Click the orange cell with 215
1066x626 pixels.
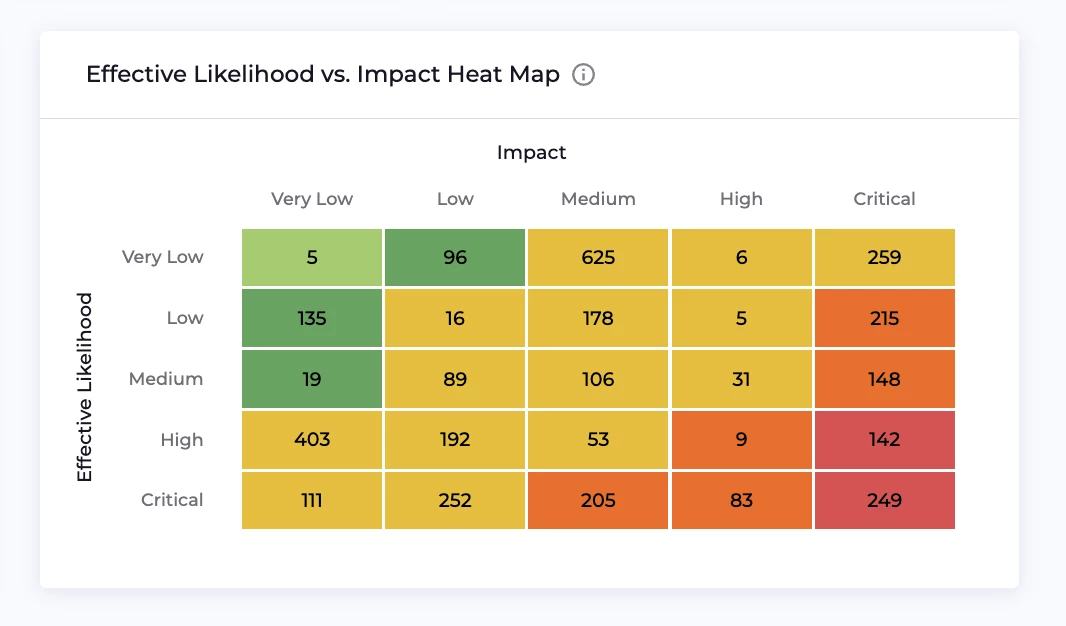884,319
